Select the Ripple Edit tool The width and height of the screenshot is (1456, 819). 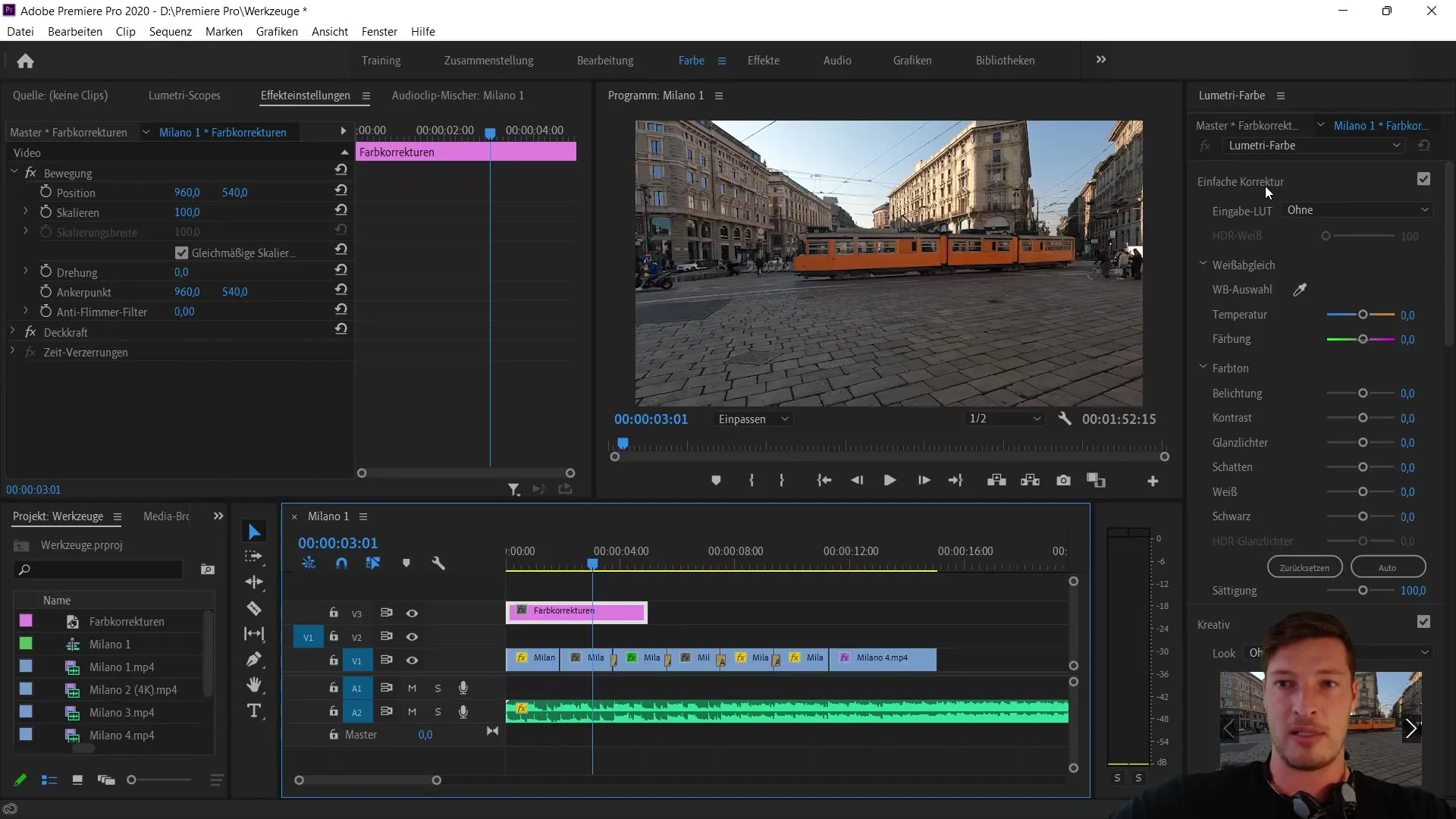click(254, 582)
